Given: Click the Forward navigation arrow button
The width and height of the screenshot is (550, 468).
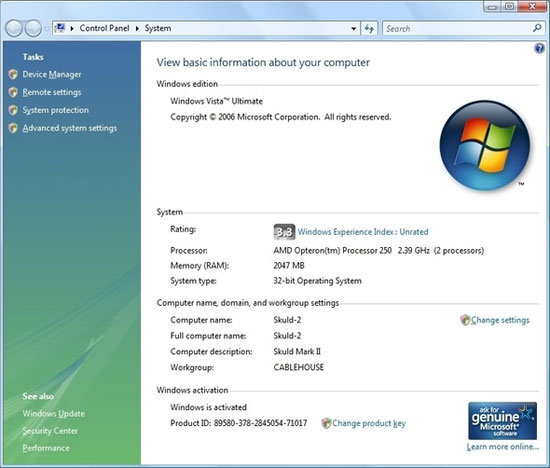Looking at the screenshot, I should [33, 28].
